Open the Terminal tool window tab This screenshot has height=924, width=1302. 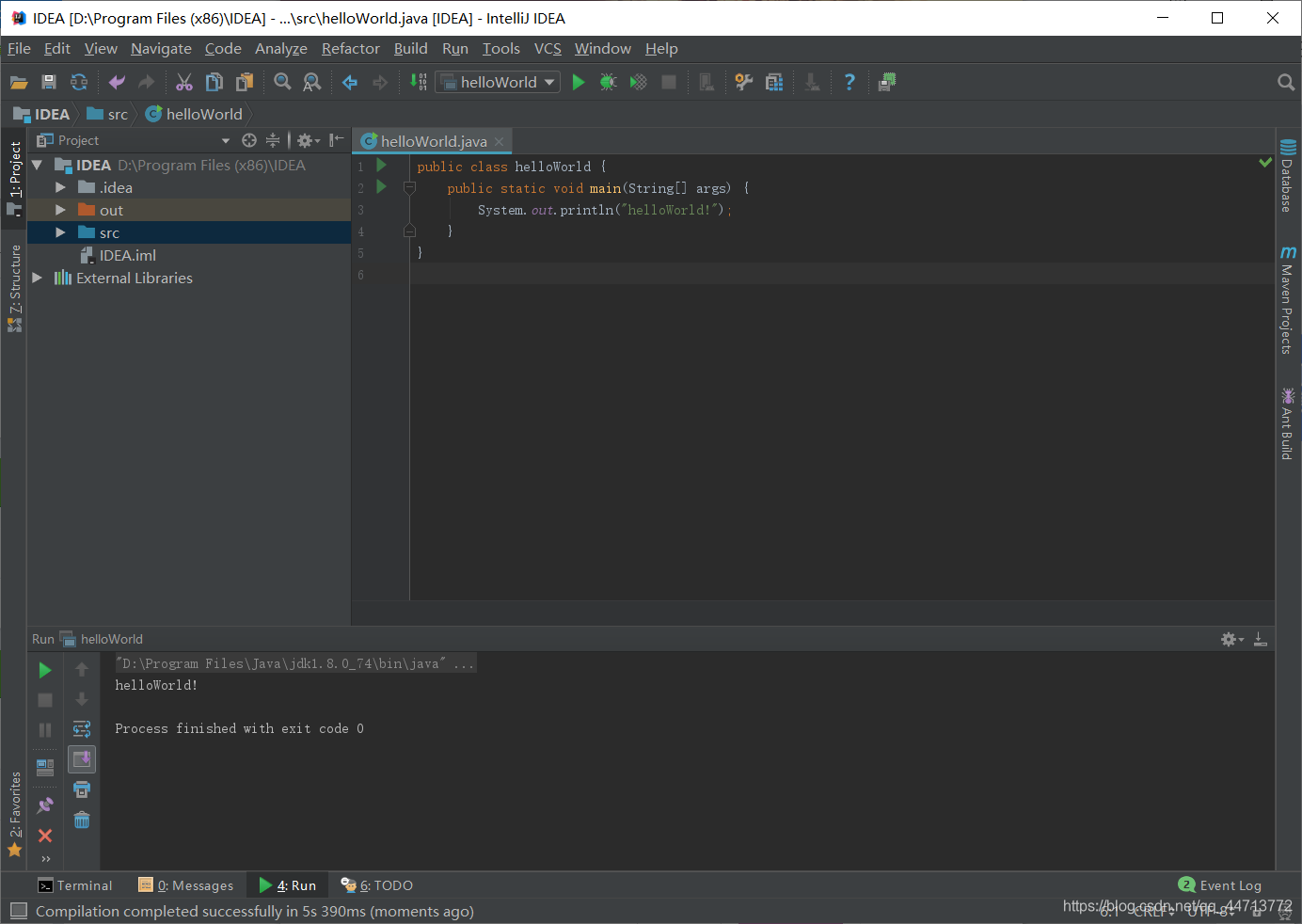[x=74, y=885]
